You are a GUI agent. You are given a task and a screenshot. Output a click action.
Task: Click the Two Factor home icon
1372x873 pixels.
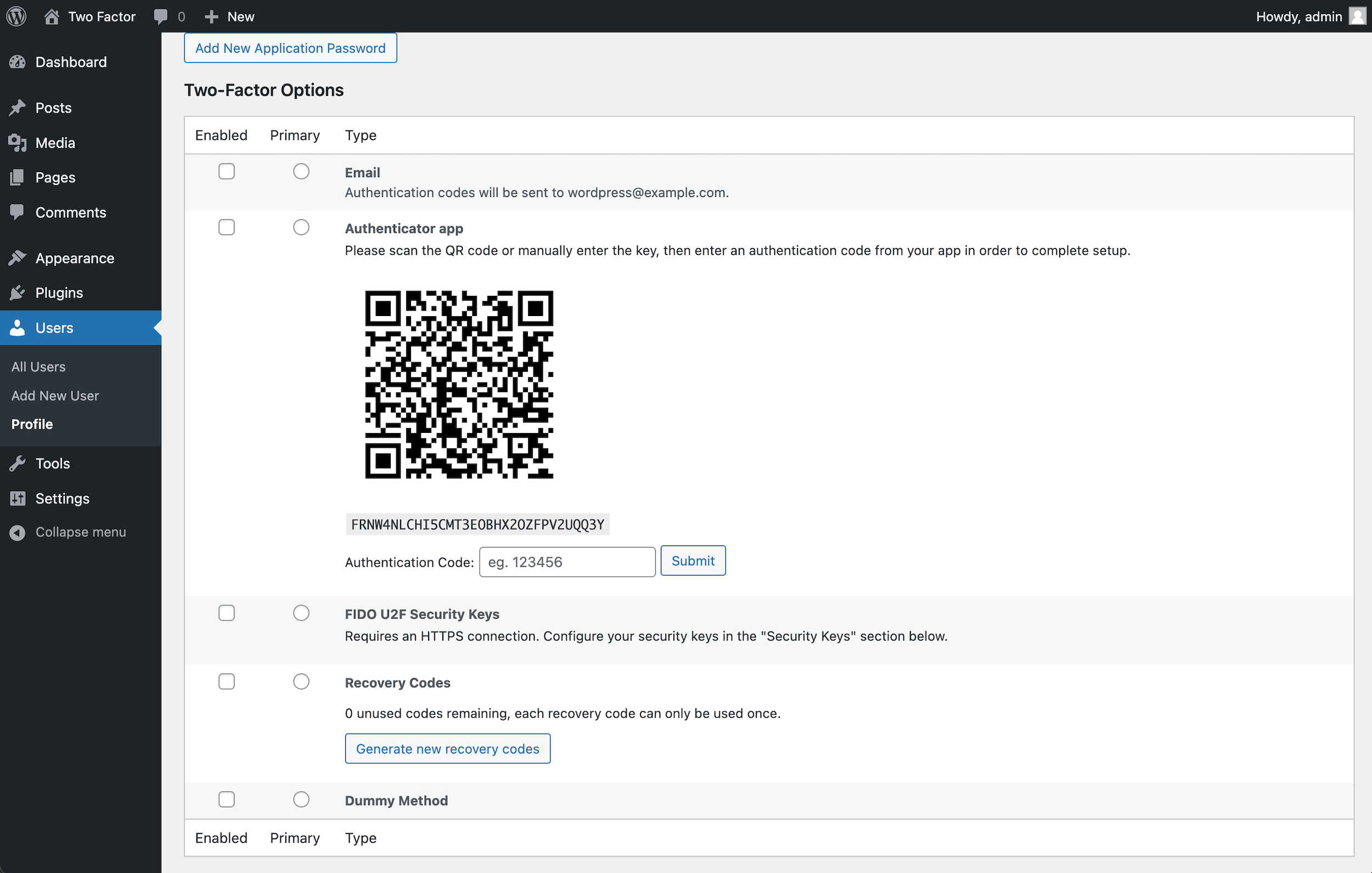(51, 16)
